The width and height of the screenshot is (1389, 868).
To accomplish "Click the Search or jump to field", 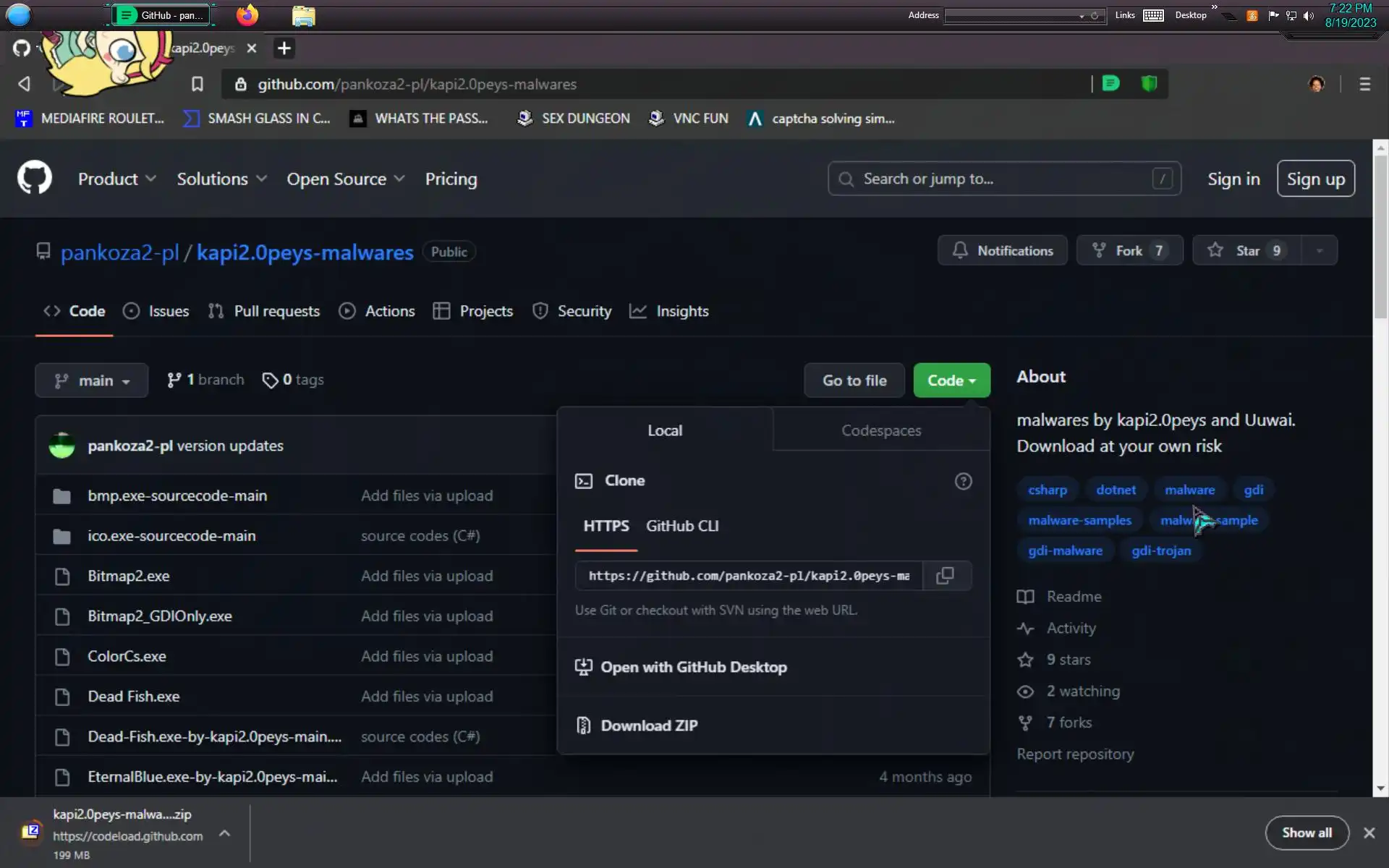I will point(1003,179).
